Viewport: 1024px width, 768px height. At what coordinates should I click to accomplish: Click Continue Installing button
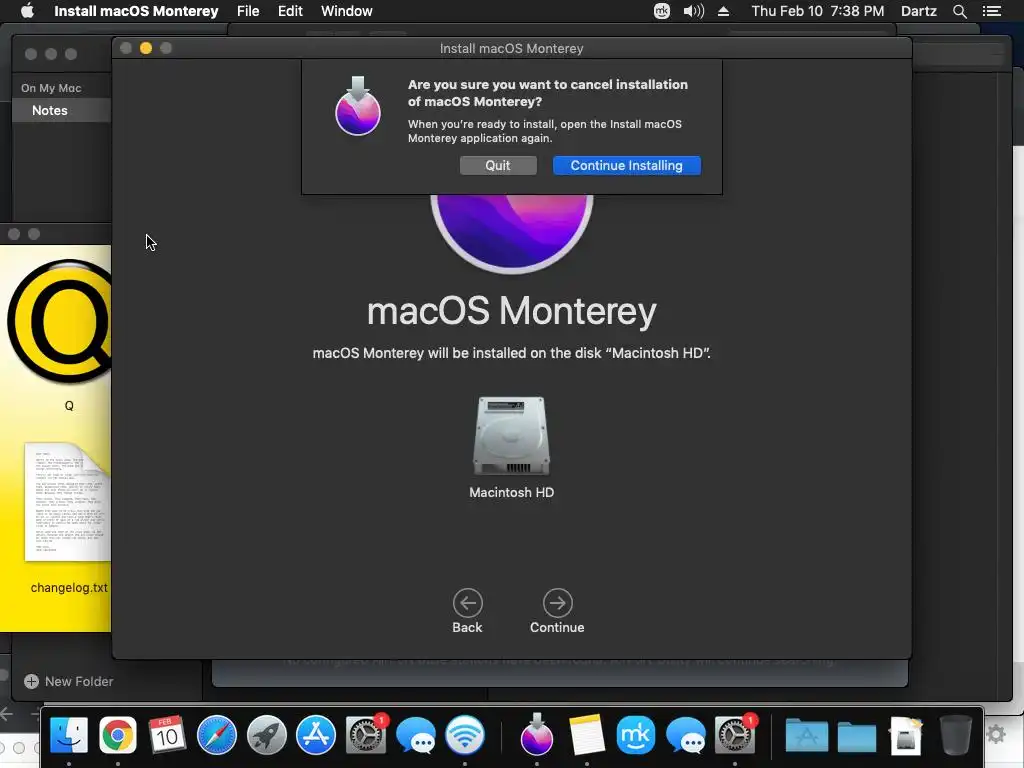tap(626, 165)
